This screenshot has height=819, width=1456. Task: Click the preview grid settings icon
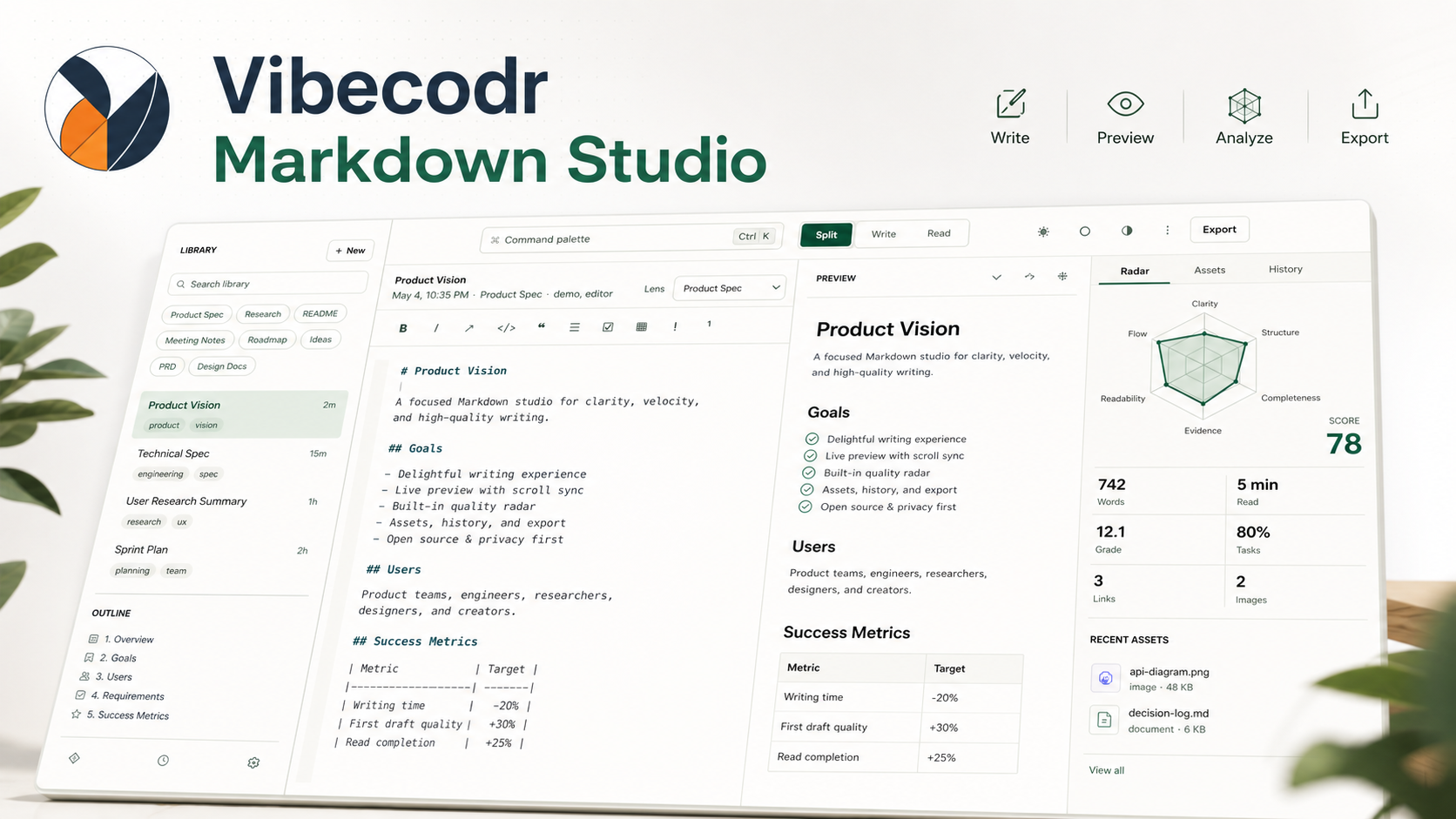1062,276
